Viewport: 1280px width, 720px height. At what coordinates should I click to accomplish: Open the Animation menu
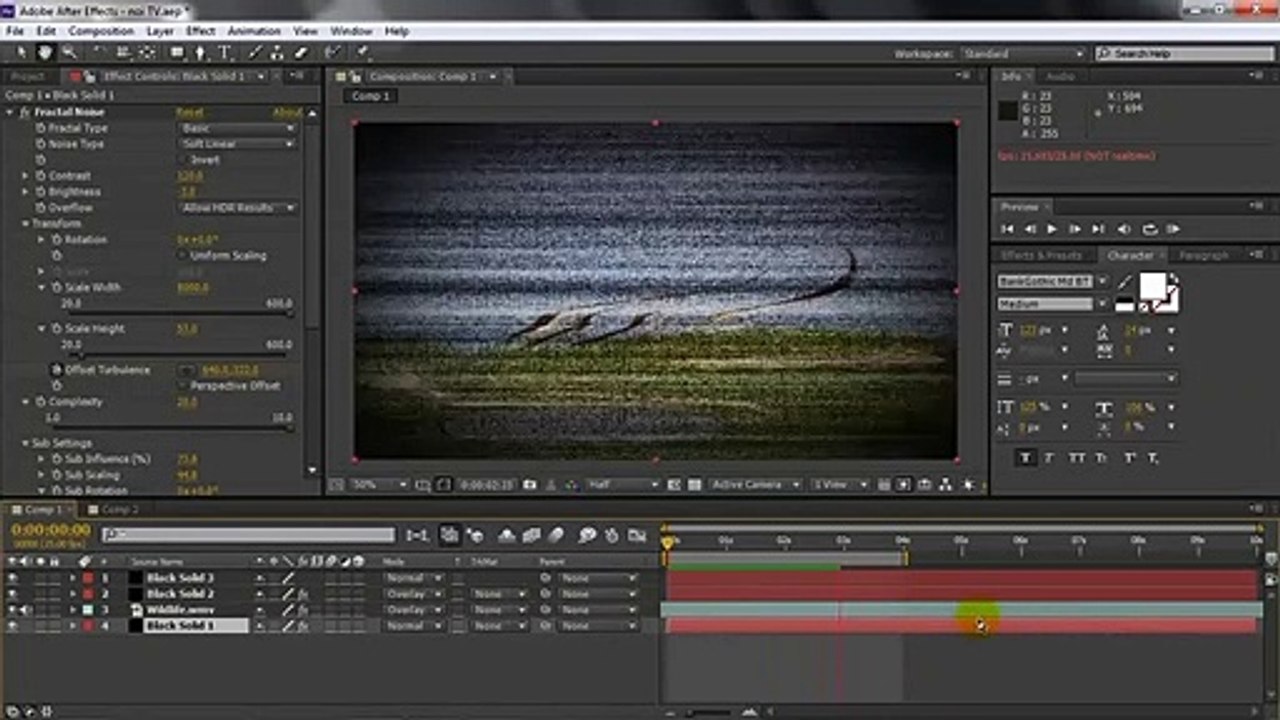[x=254, y=31]
